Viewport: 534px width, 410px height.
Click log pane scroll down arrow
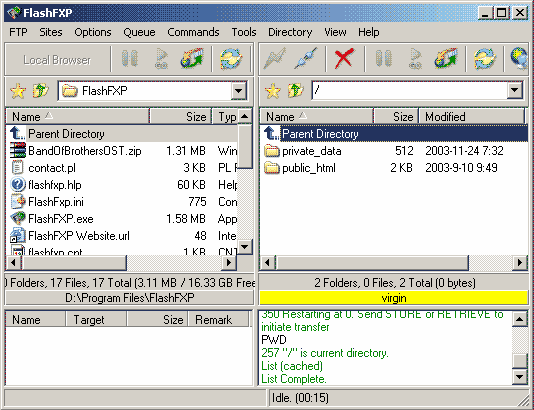point(520,376)
